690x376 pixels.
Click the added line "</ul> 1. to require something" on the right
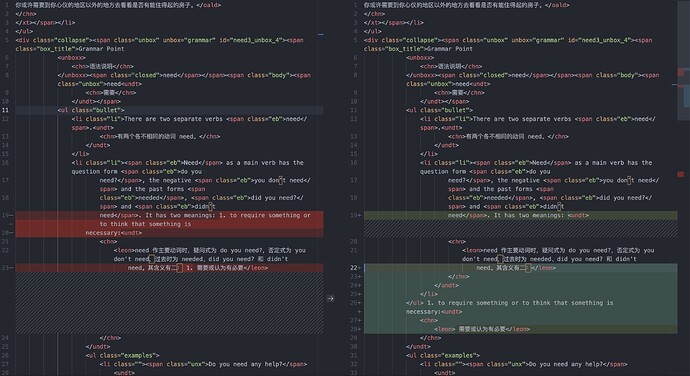[509, 303]
